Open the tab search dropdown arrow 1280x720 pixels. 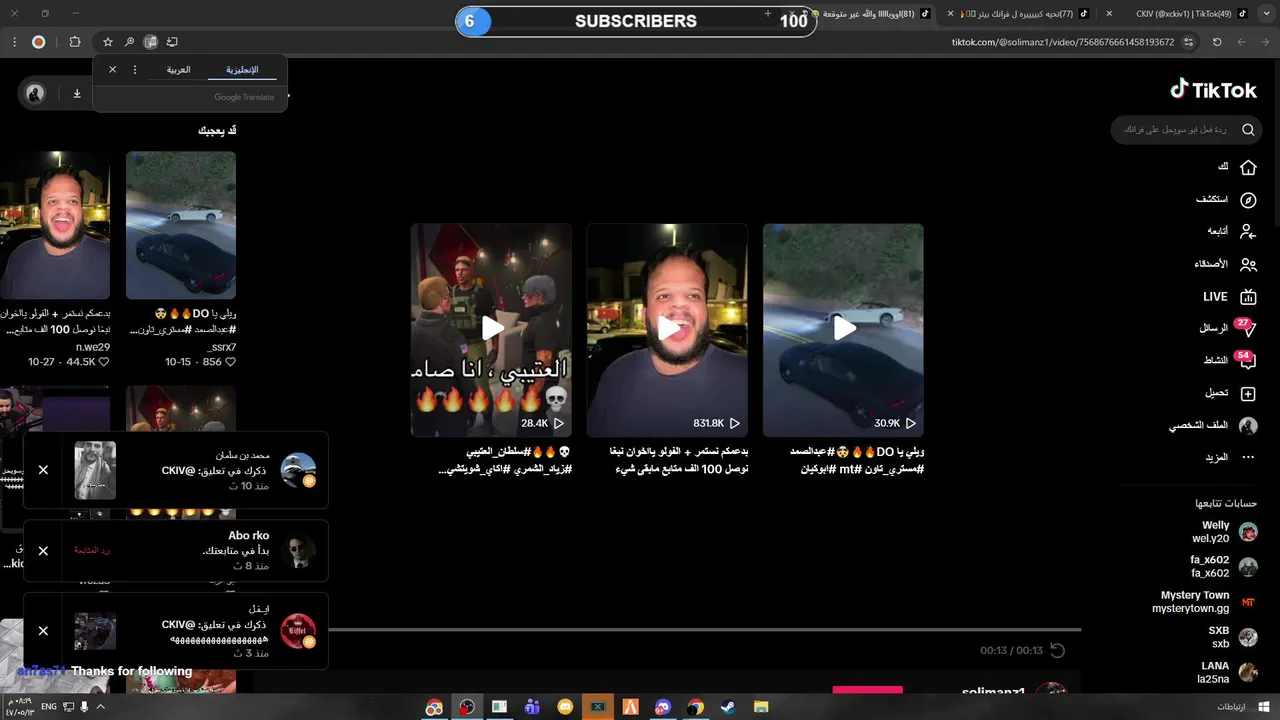click(x=1268, y=14)
